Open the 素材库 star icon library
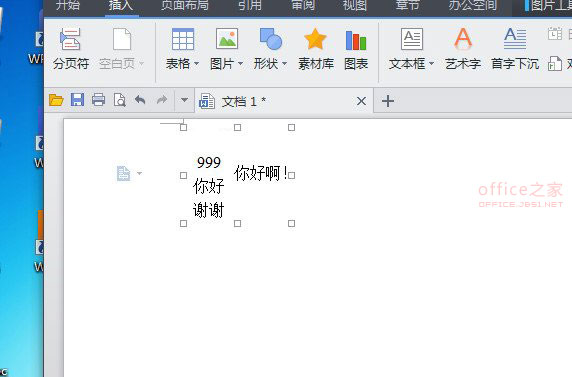The height and width of the screenshot is (377, 572). [315, 39]
